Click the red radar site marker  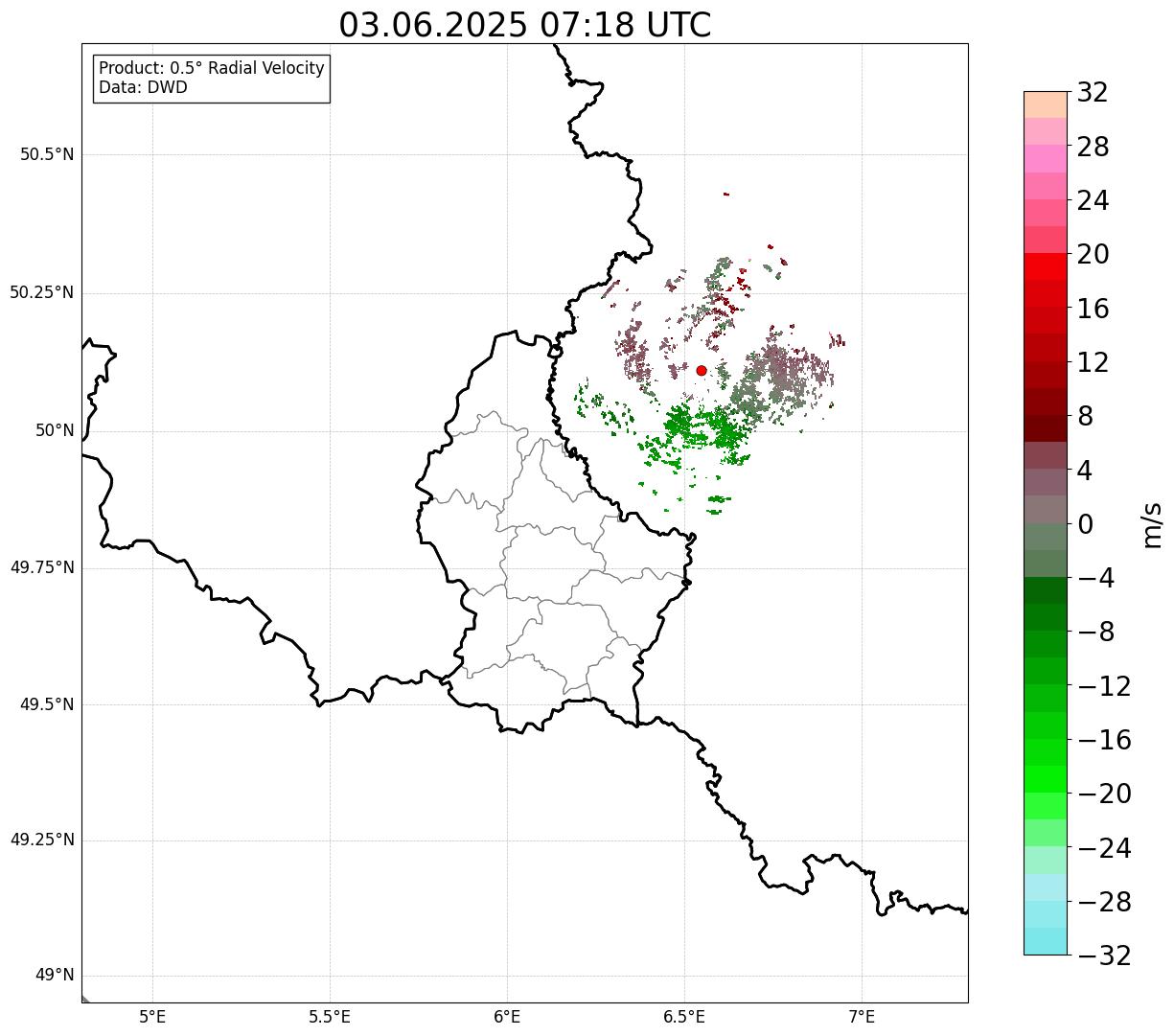[702, 371]
